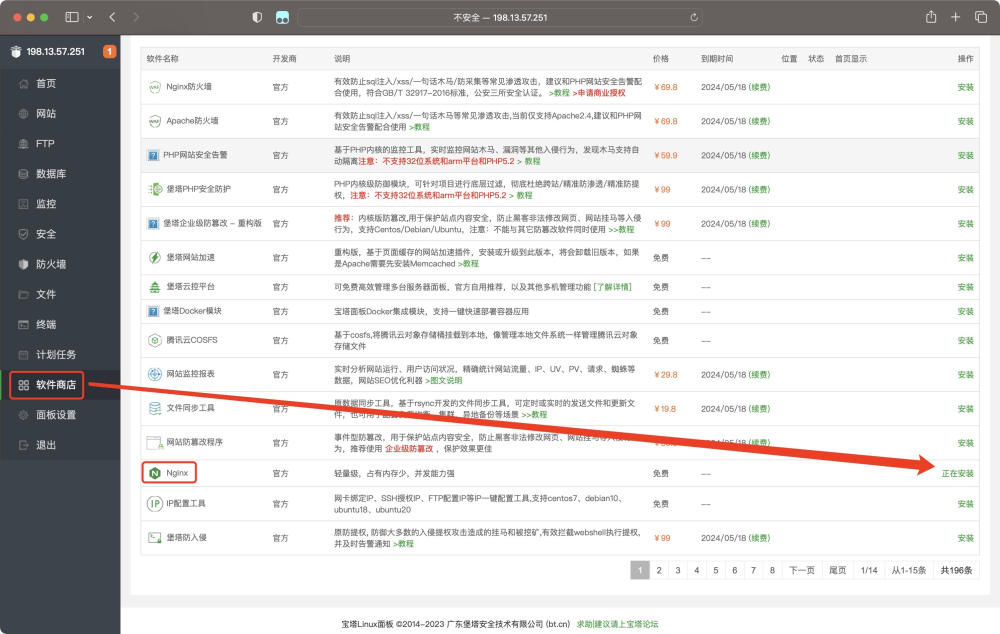Click the Safari new tab plus icon
The image size is (1000, 634).
pos(955,17)
